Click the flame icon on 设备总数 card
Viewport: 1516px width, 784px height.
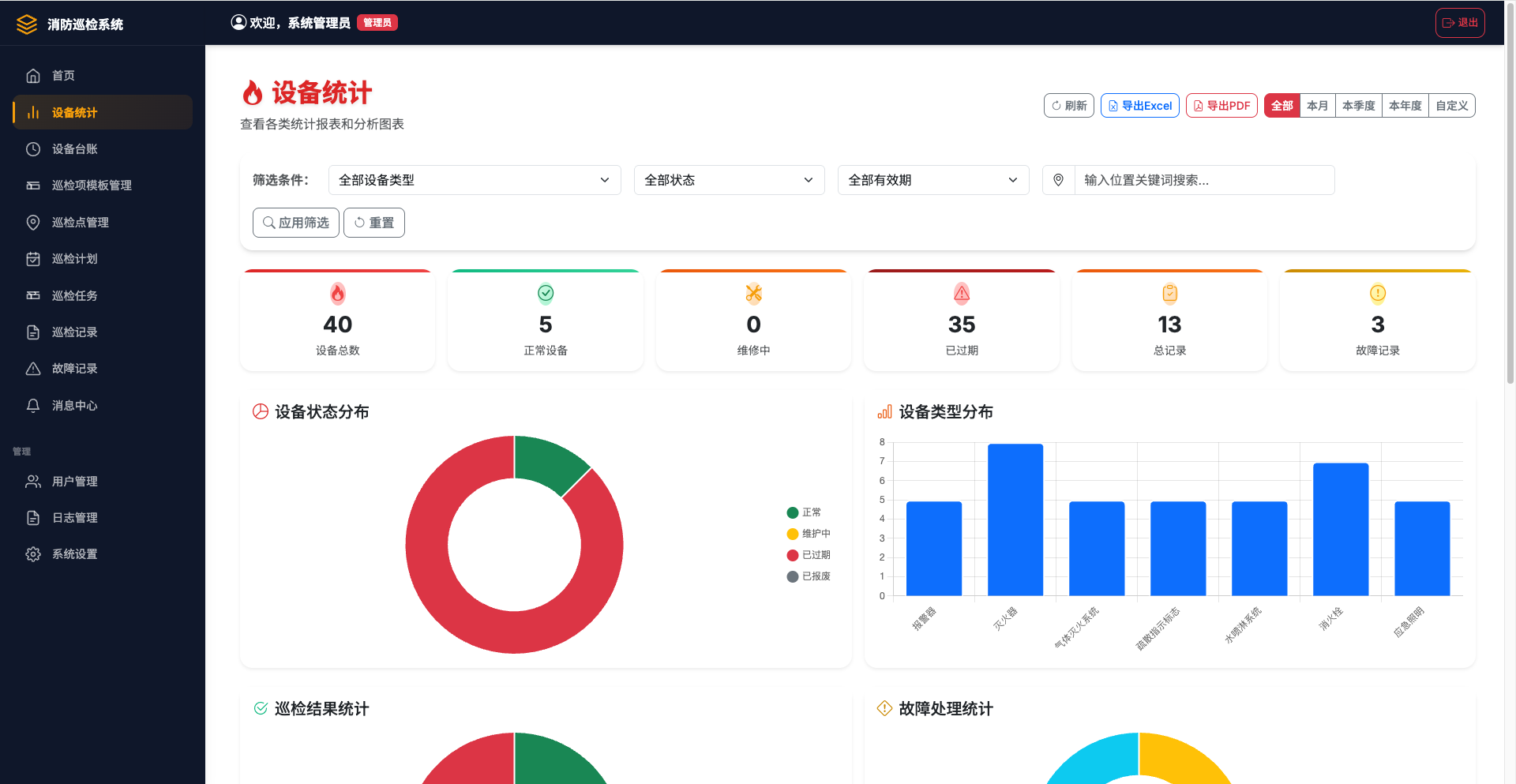click(x=338, y=294)
